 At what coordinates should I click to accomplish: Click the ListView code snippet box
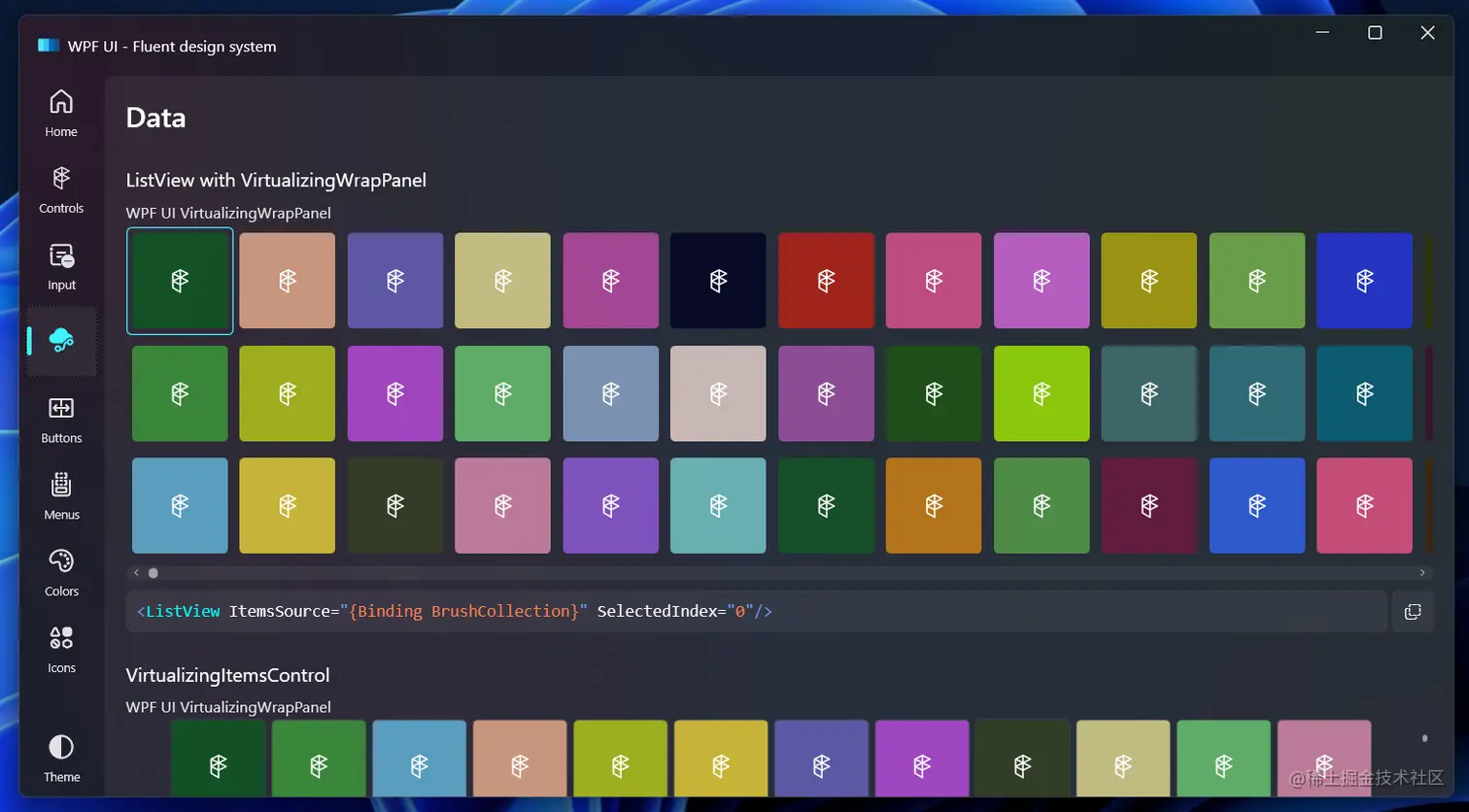[680, 611]
